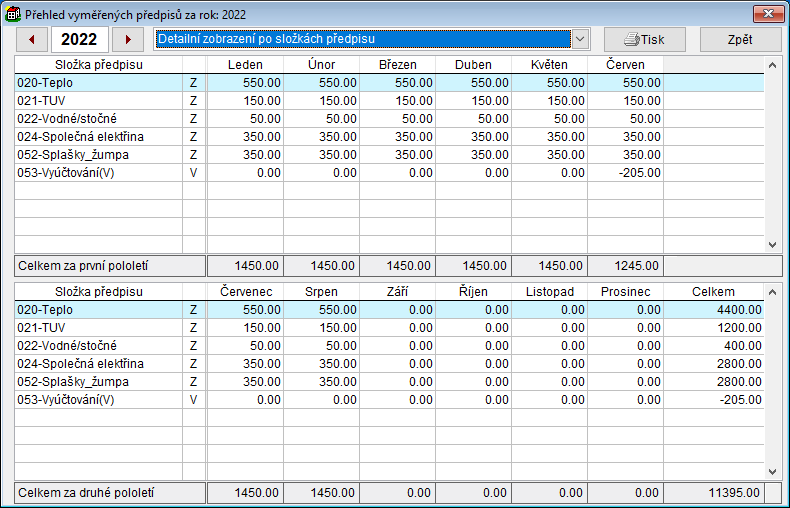Click the printer Tisk button
Image resolution: width=790 pixels, height=508 pixels.
[x=644, y=39]
